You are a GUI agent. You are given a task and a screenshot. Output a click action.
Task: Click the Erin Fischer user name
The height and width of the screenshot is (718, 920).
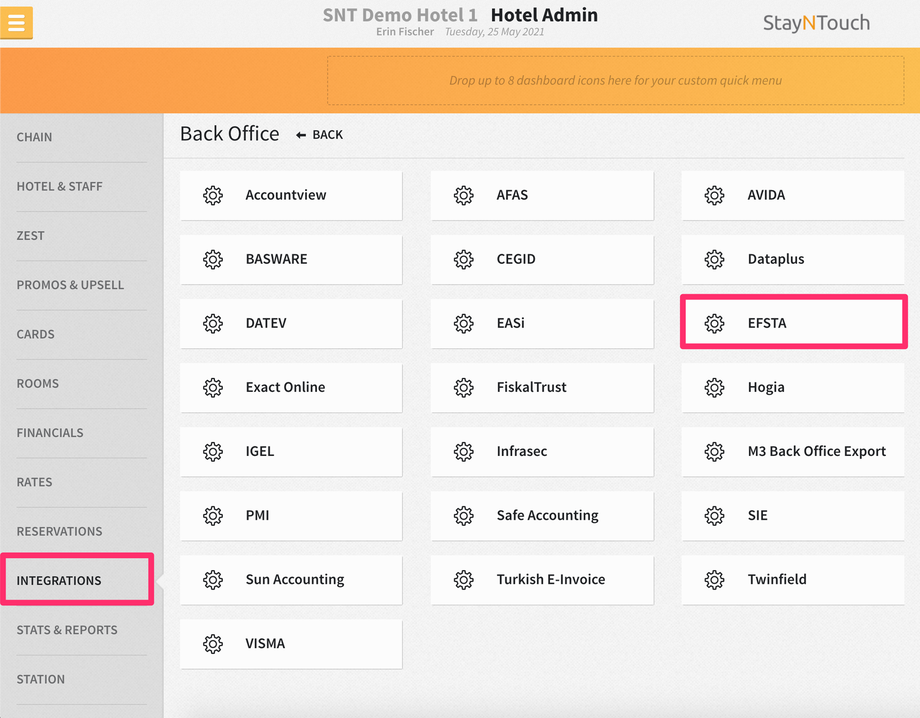(405, 32)
